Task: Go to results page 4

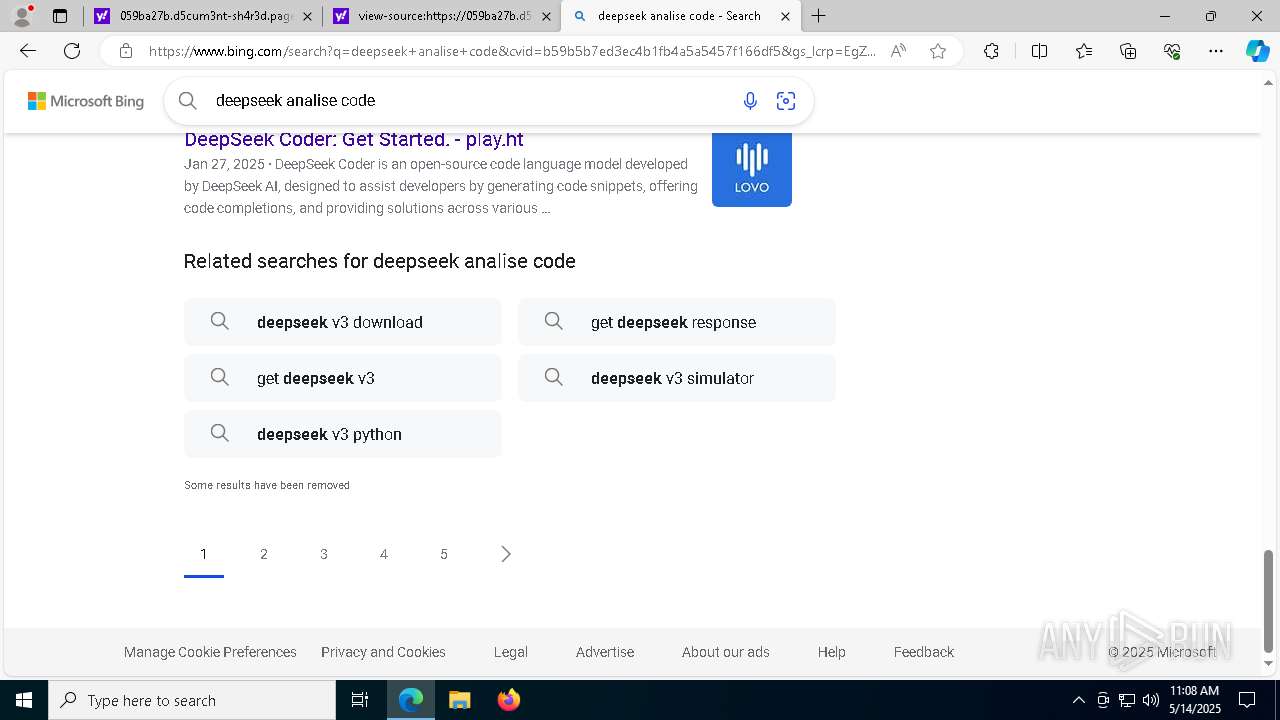Action: [x=384, y=554]
